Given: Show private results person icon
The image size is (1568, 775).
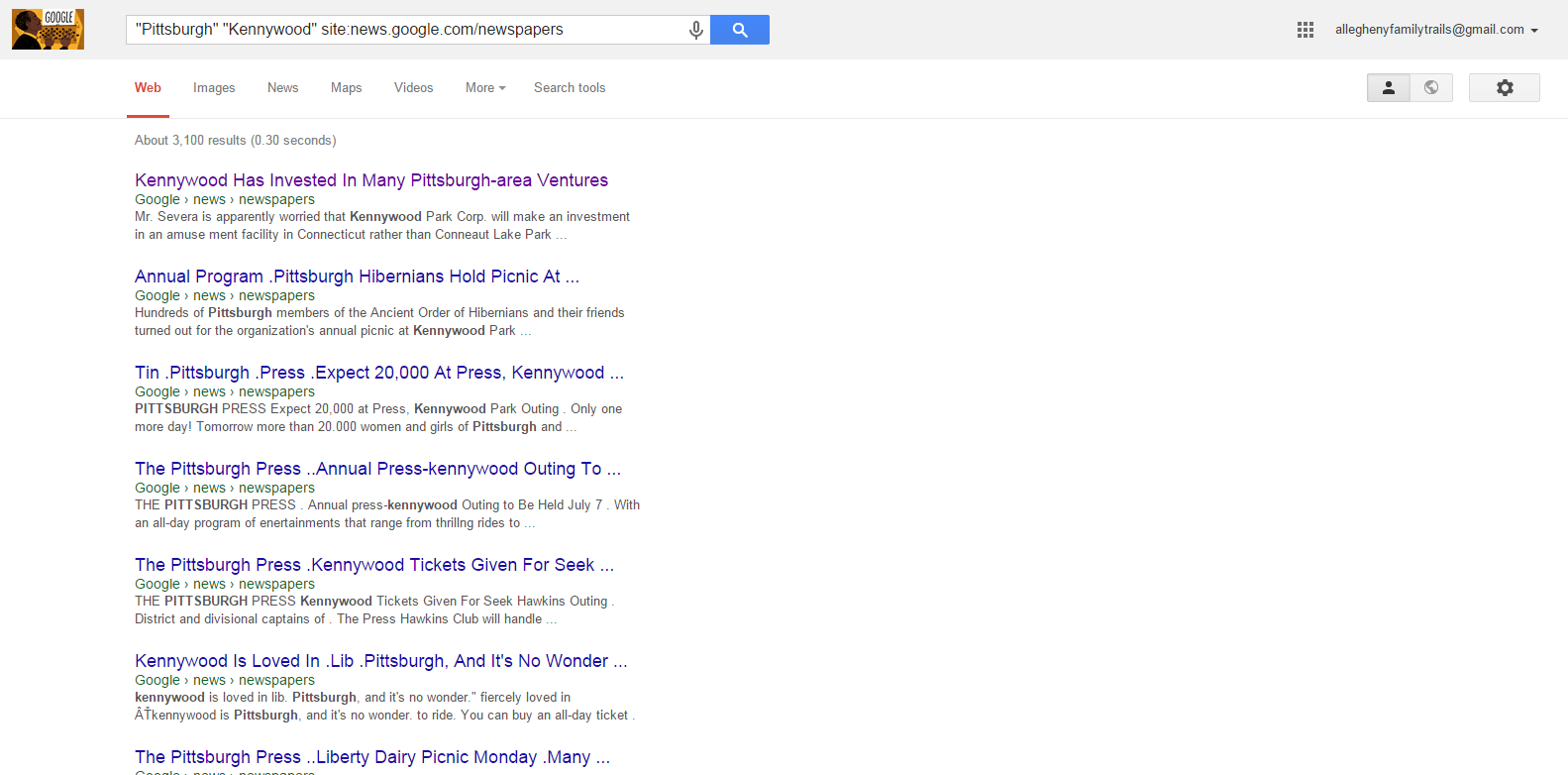Looking at the screenshot, I should (x=1389, y=87).
